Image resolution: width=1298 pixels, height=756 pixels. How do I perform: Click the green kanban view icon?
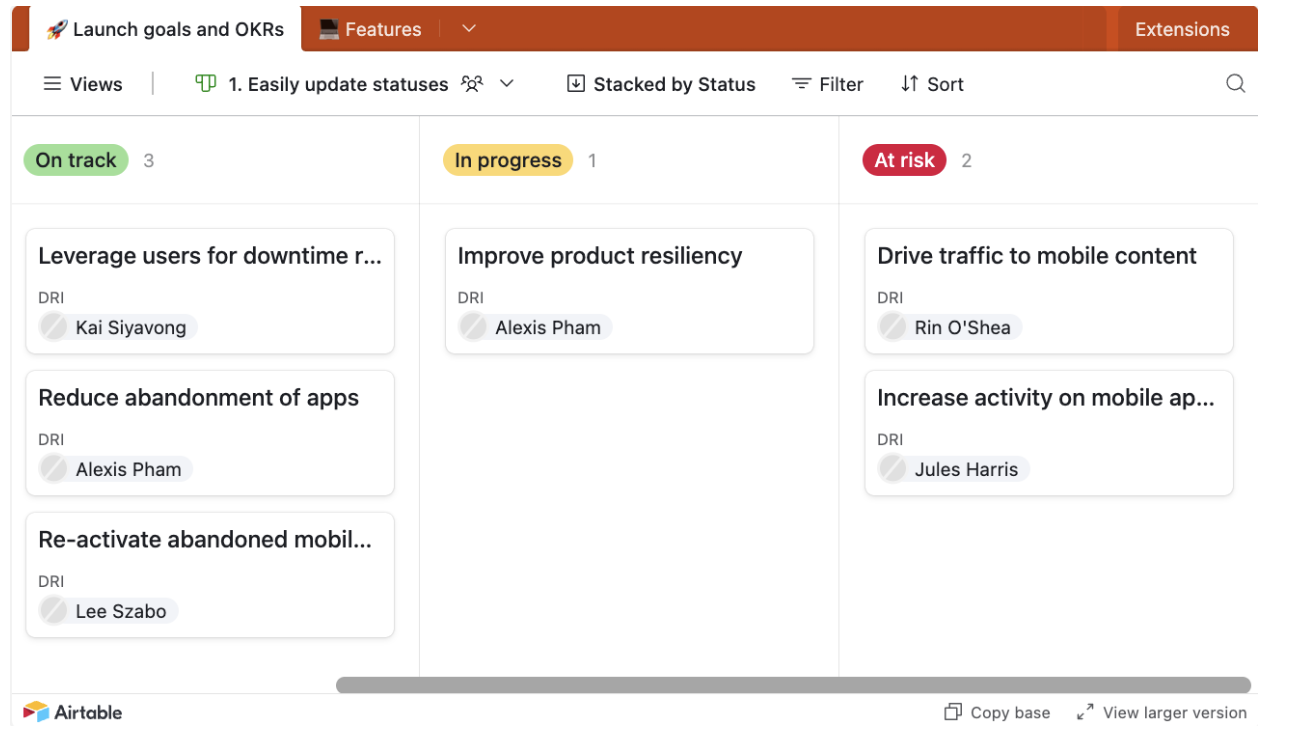(205, 84)
